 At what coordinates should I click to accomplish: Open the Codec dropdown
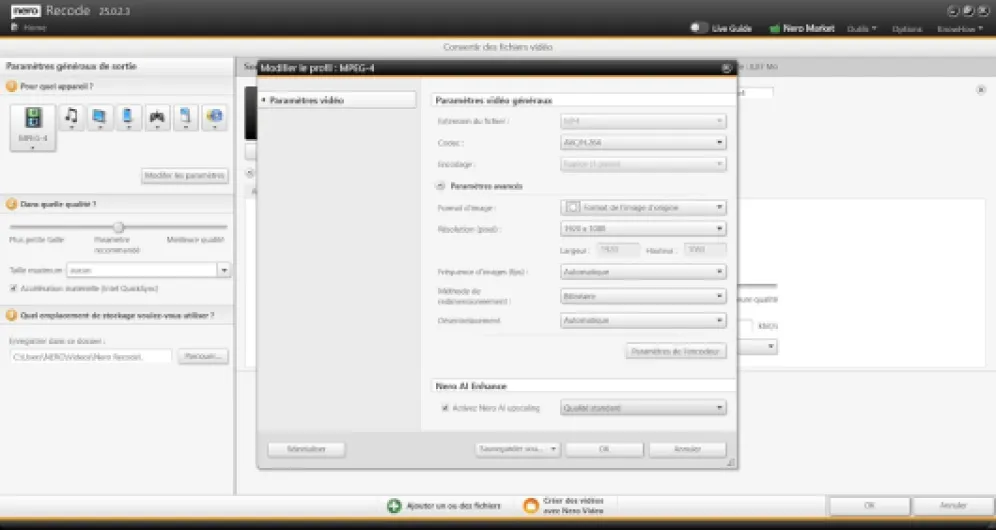pyautogui.click(x=643, y=143)
